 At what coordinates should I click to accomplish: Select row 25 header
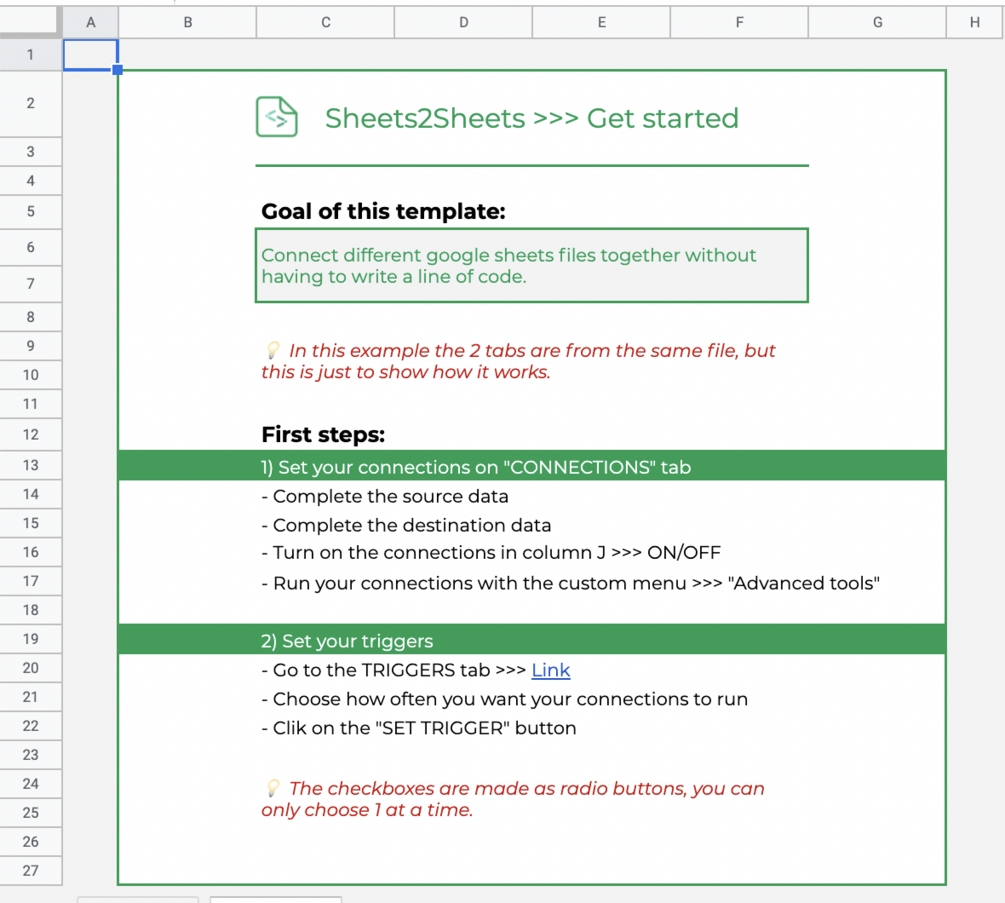tap(30, 813)
